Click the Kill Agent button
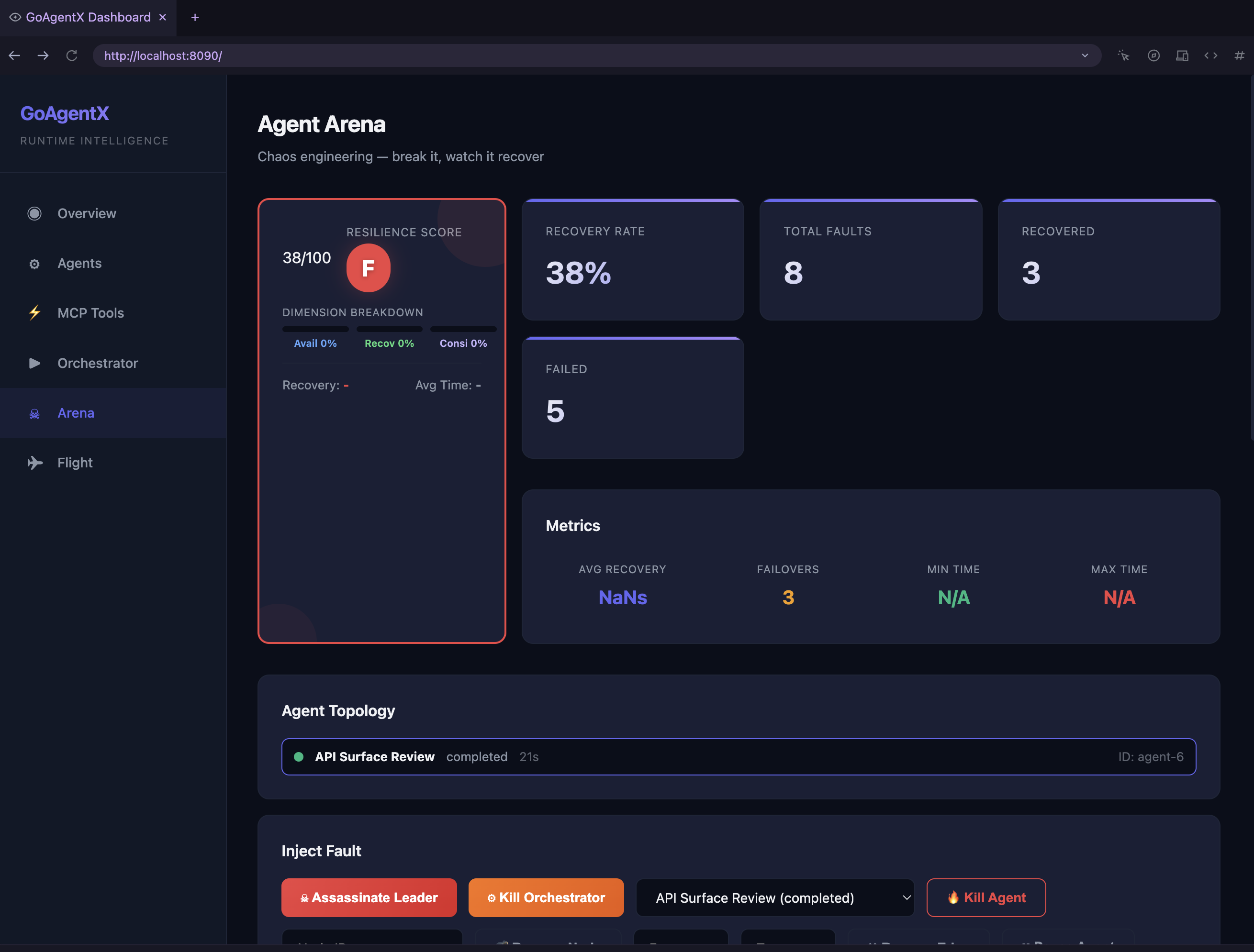 pos(986,897)
